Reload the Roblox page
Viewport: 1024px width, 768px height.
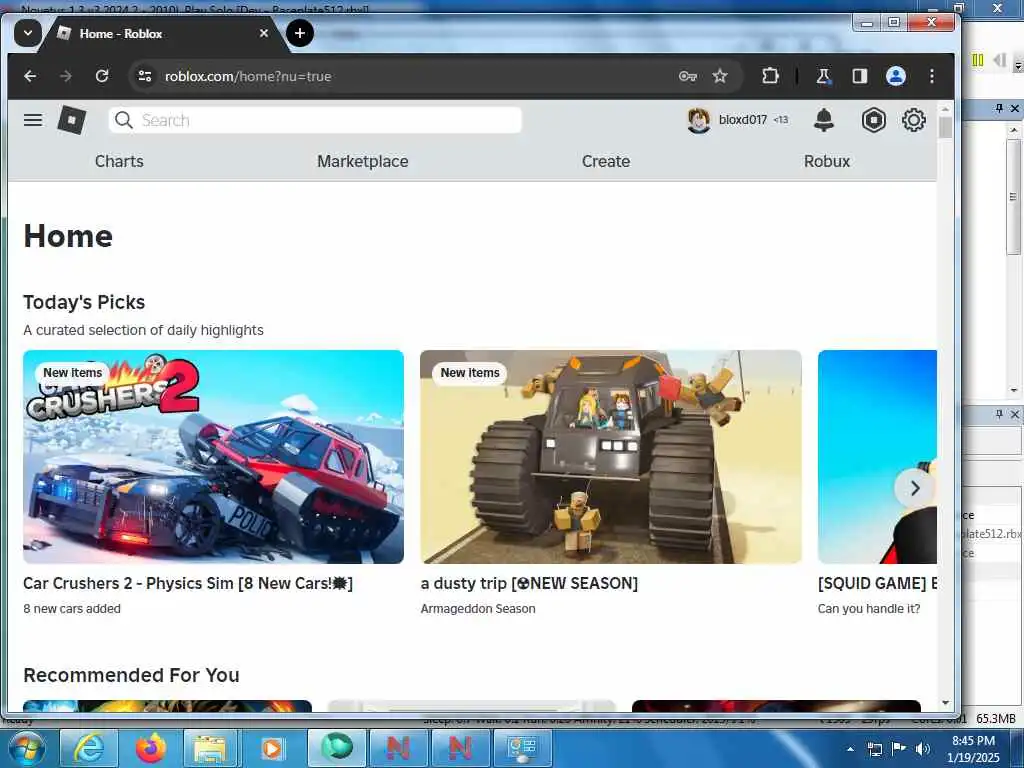pos(102,76)
